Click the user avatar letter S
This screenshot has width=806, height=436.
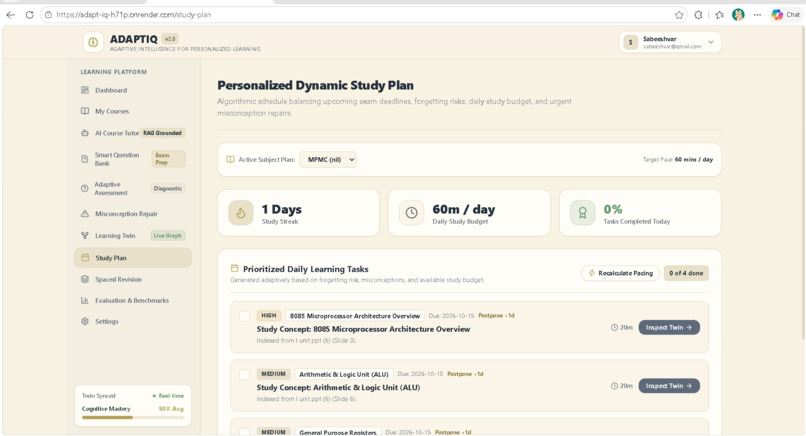coord(631,42)
